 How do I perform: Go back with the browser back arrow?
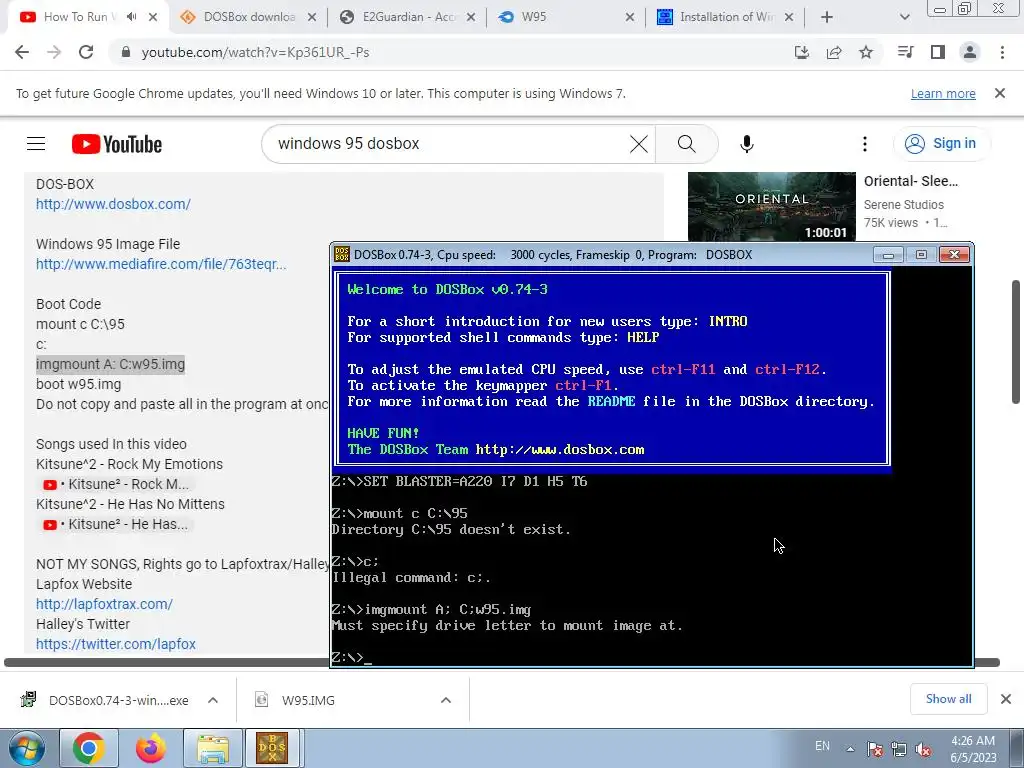[22, 52]
